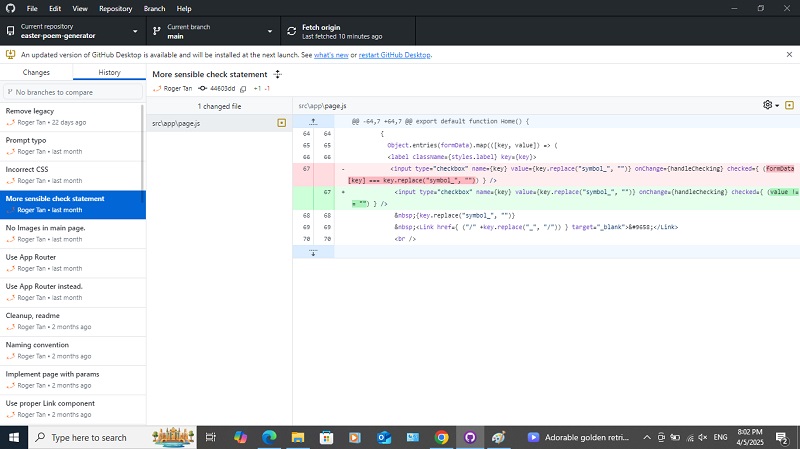Click the added line 67 in diff
This screenshot has height=449, width=800.
[x=546, y=198]
